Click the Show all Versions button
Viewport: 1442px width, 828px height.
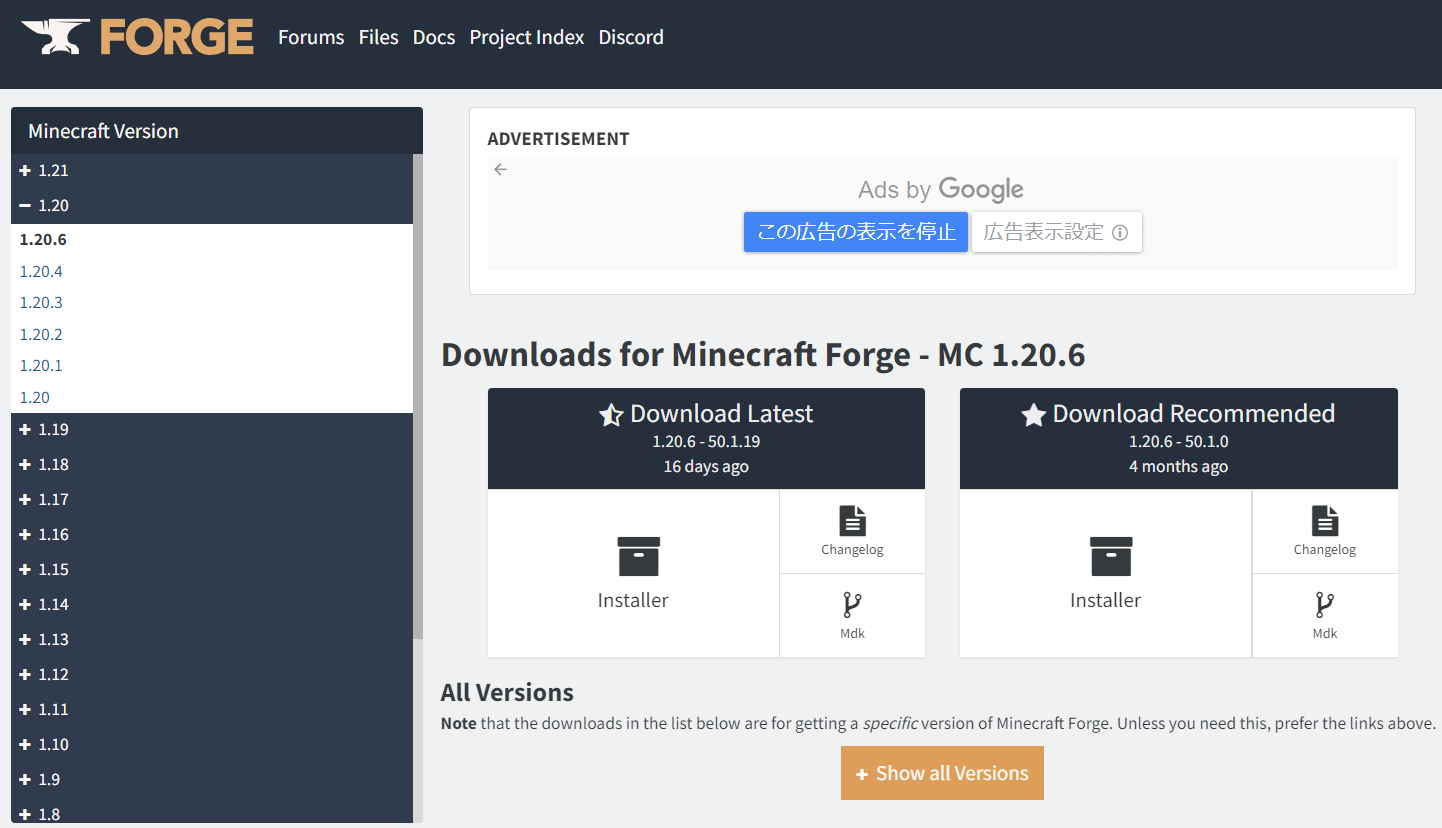[x=941, y=773]
